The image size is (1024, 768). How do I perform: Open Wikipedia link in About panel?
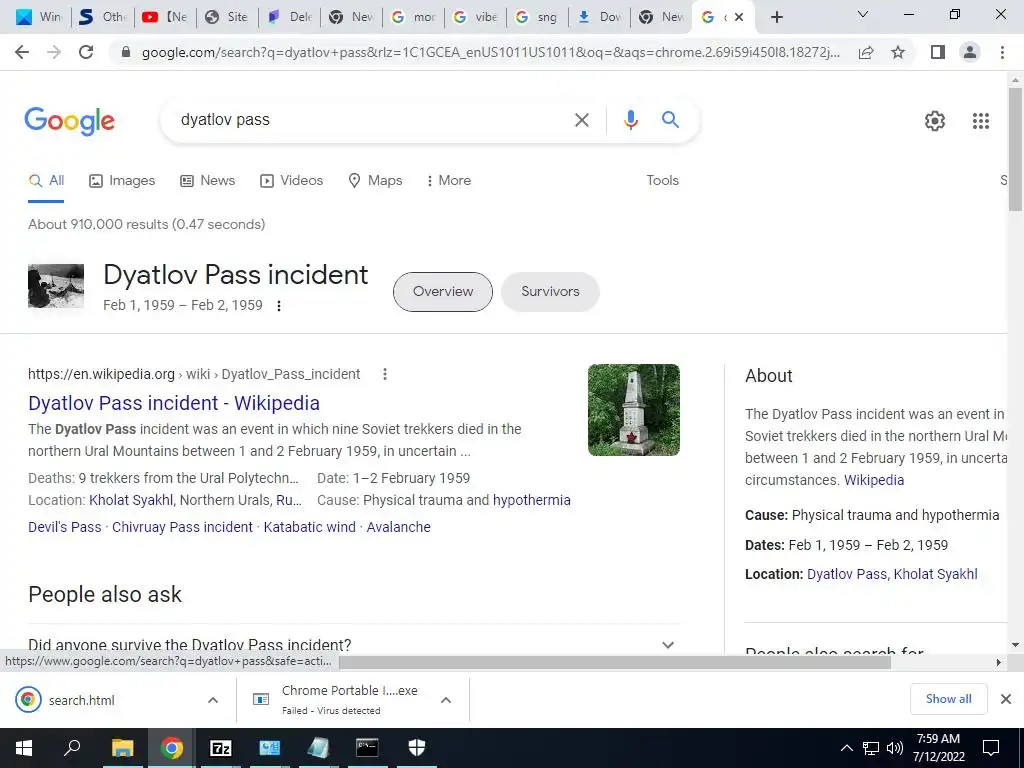(874, 480)
